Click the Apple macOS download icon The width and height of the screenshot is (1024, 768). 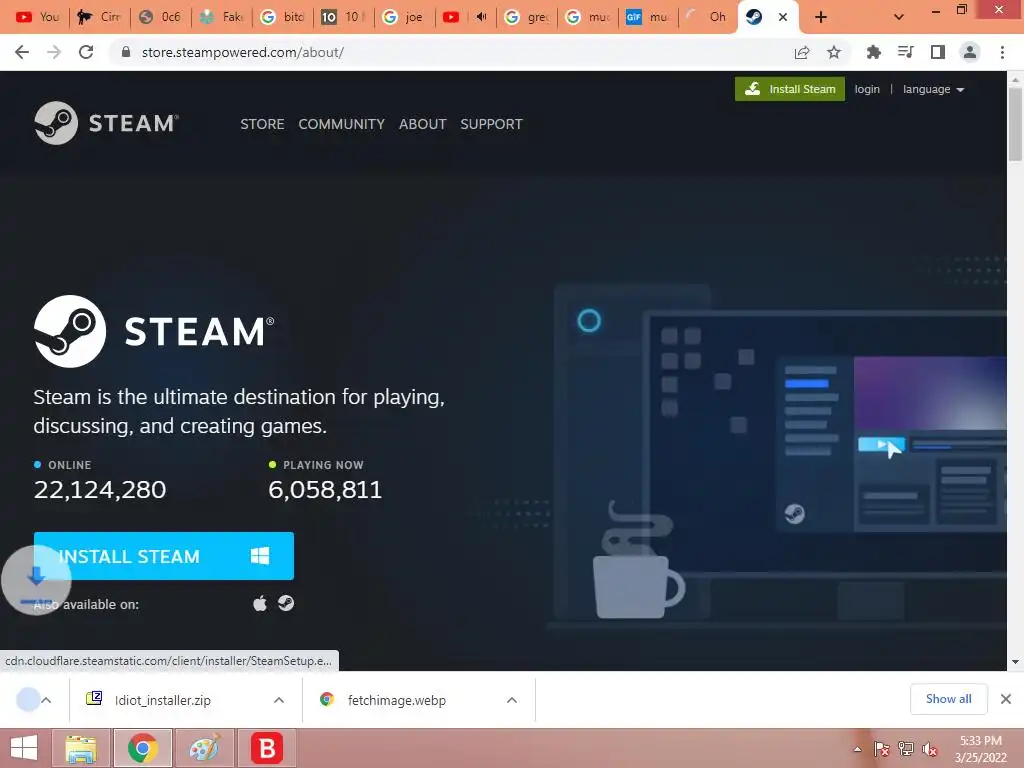[260, 603]
